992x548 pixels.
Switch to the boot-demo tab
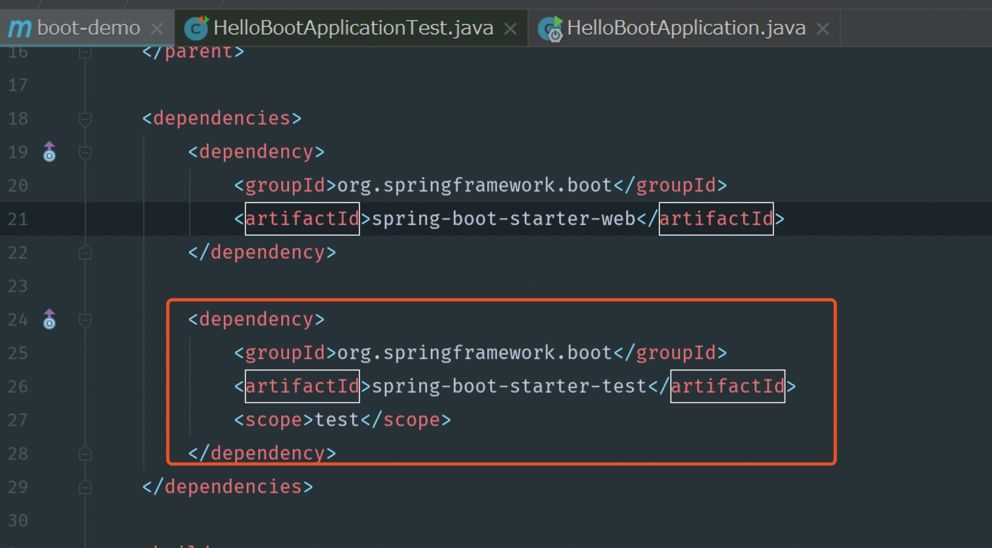[x=87, y=28]
